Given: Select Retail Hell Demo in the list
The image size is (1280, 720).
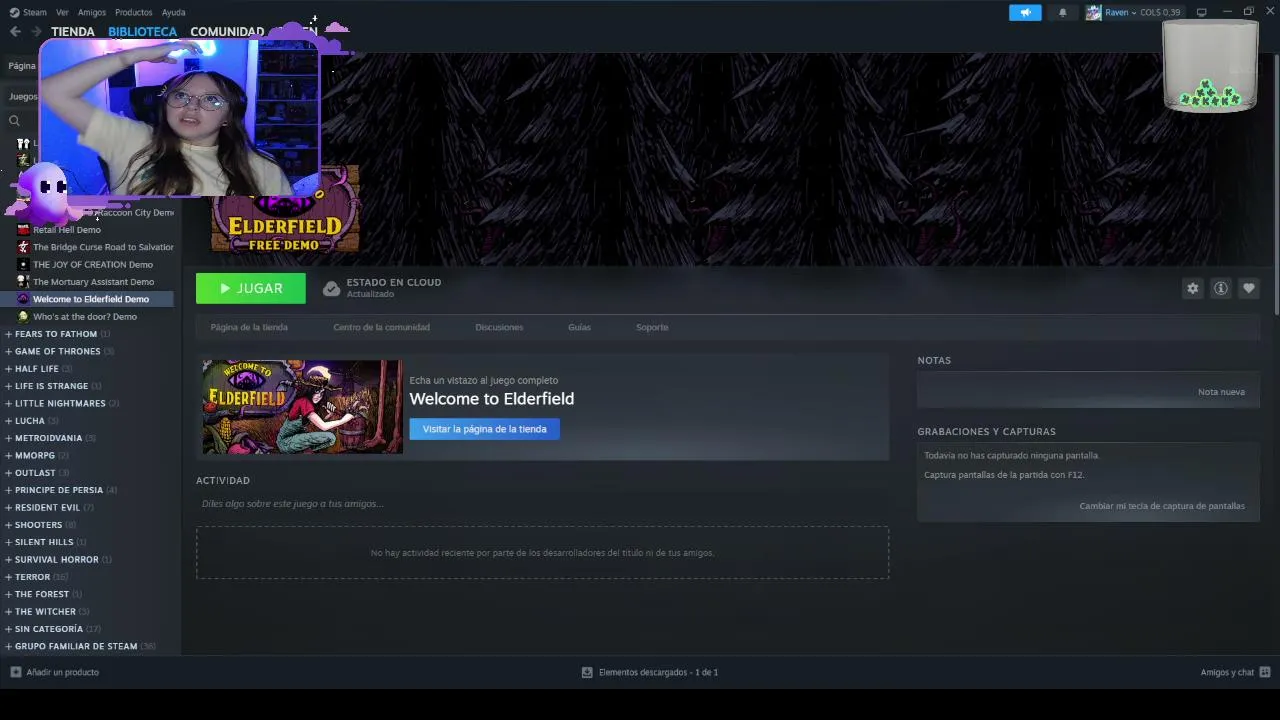Looking at the screenshot, I should tap(66, 230).
